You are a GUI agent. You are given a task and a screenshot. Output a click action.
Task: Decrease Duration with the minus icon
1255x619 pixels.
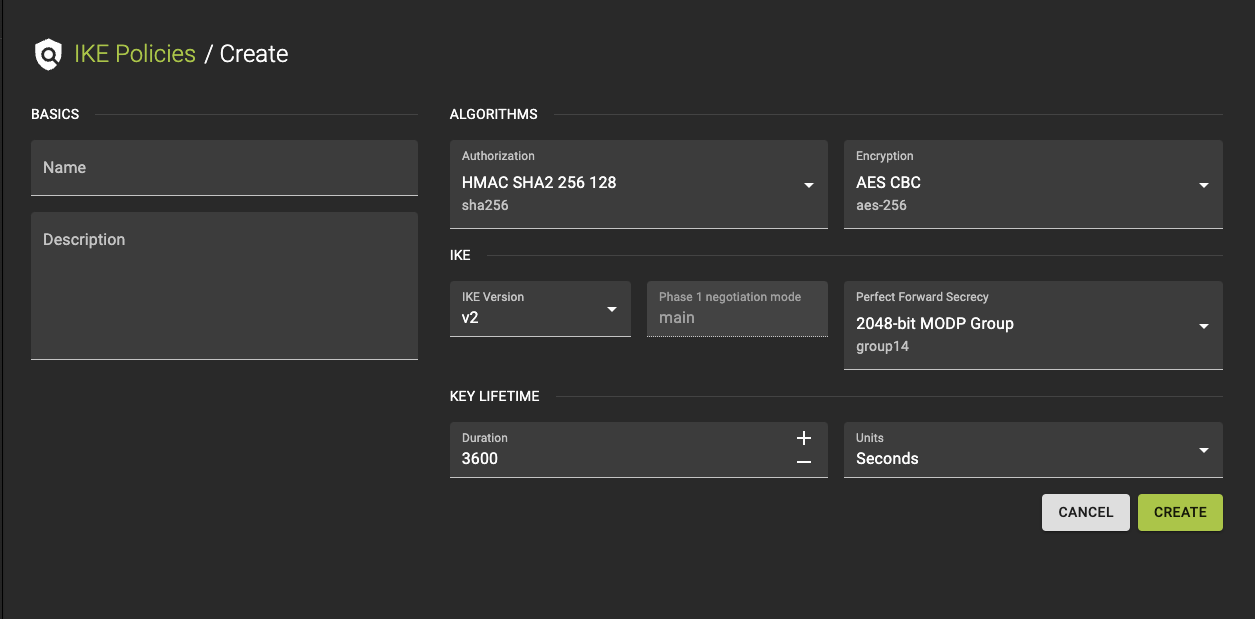(x=804, y=462)
